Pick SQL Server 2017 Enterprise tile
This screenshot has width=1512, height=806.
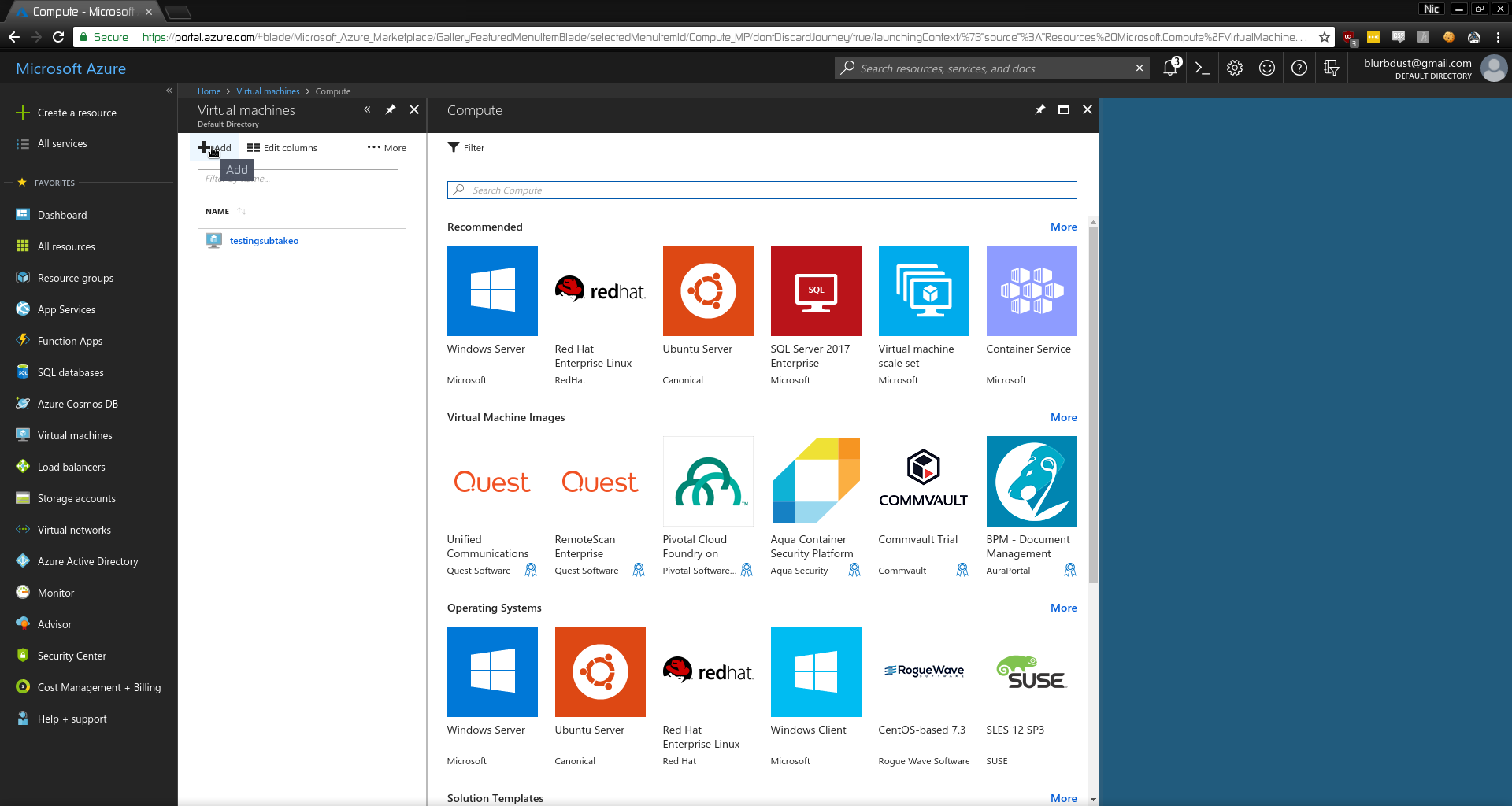click(816, 316)
